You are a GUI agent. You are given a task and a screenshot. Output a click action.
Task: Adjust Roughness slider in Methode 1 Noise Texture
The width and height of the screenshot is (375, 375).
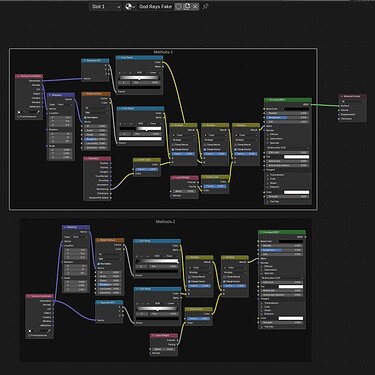point(96,139)
